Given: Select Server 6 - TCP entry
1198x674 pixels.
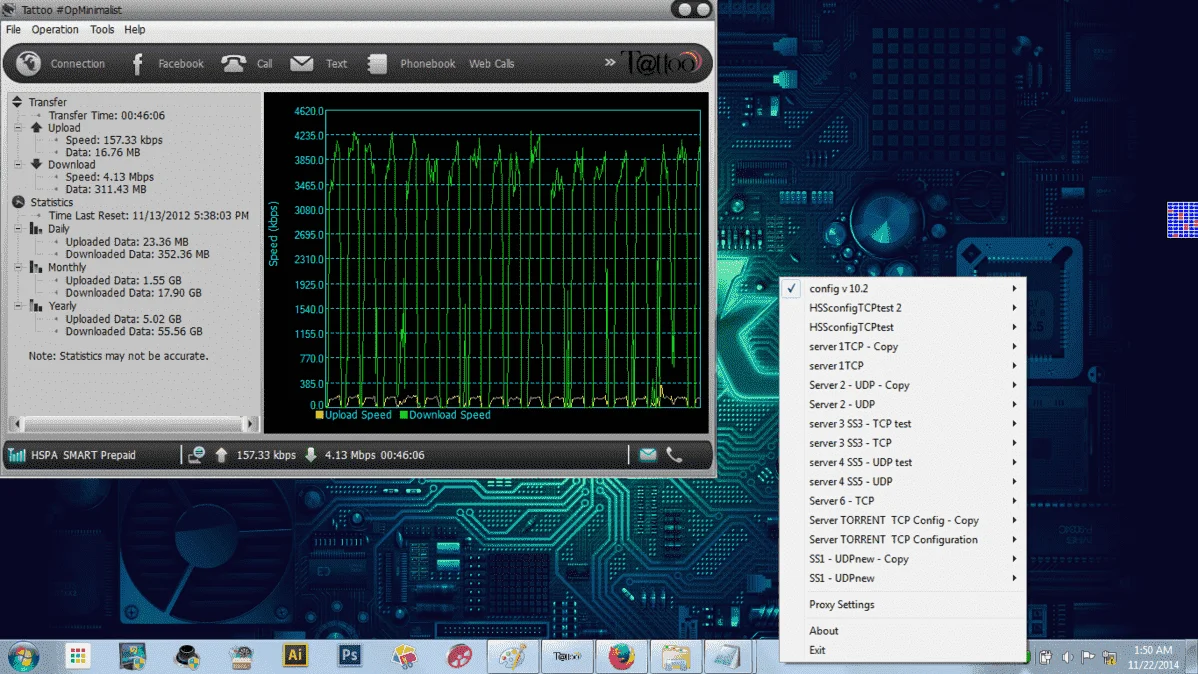Looking at the screenshot, I should point(902,501).
